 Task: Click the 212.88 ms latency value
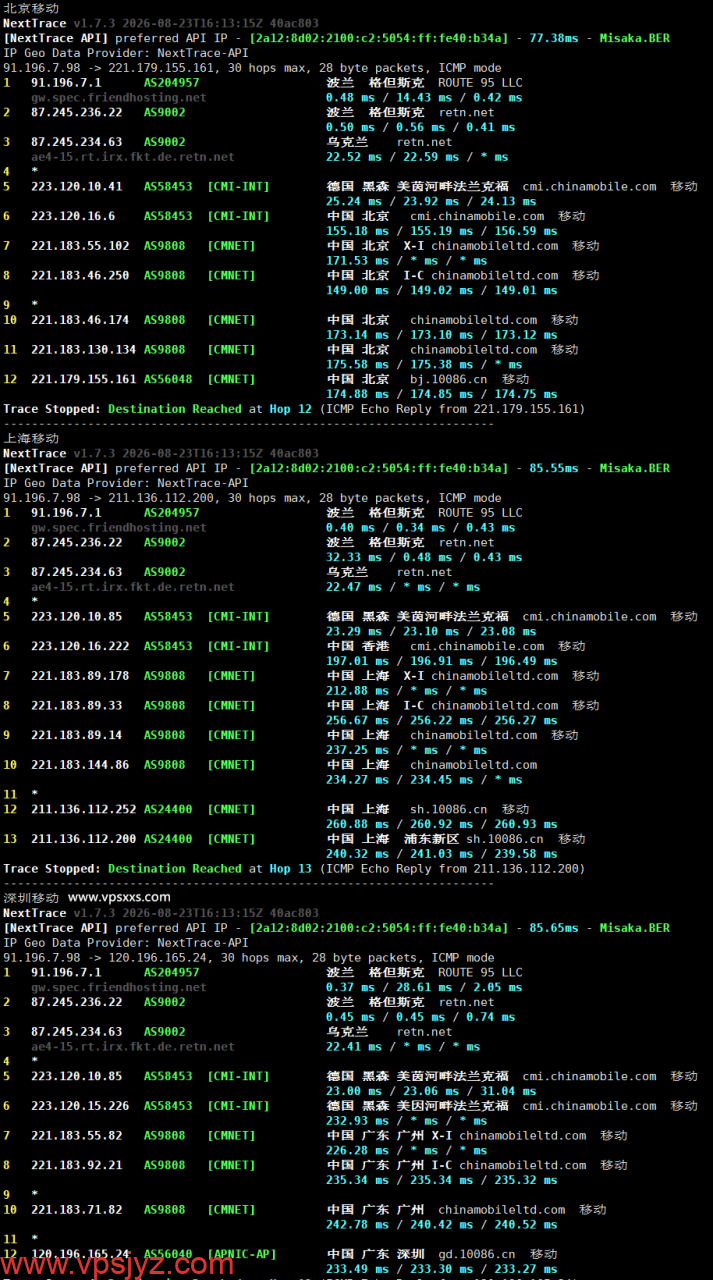click(358, 691)
